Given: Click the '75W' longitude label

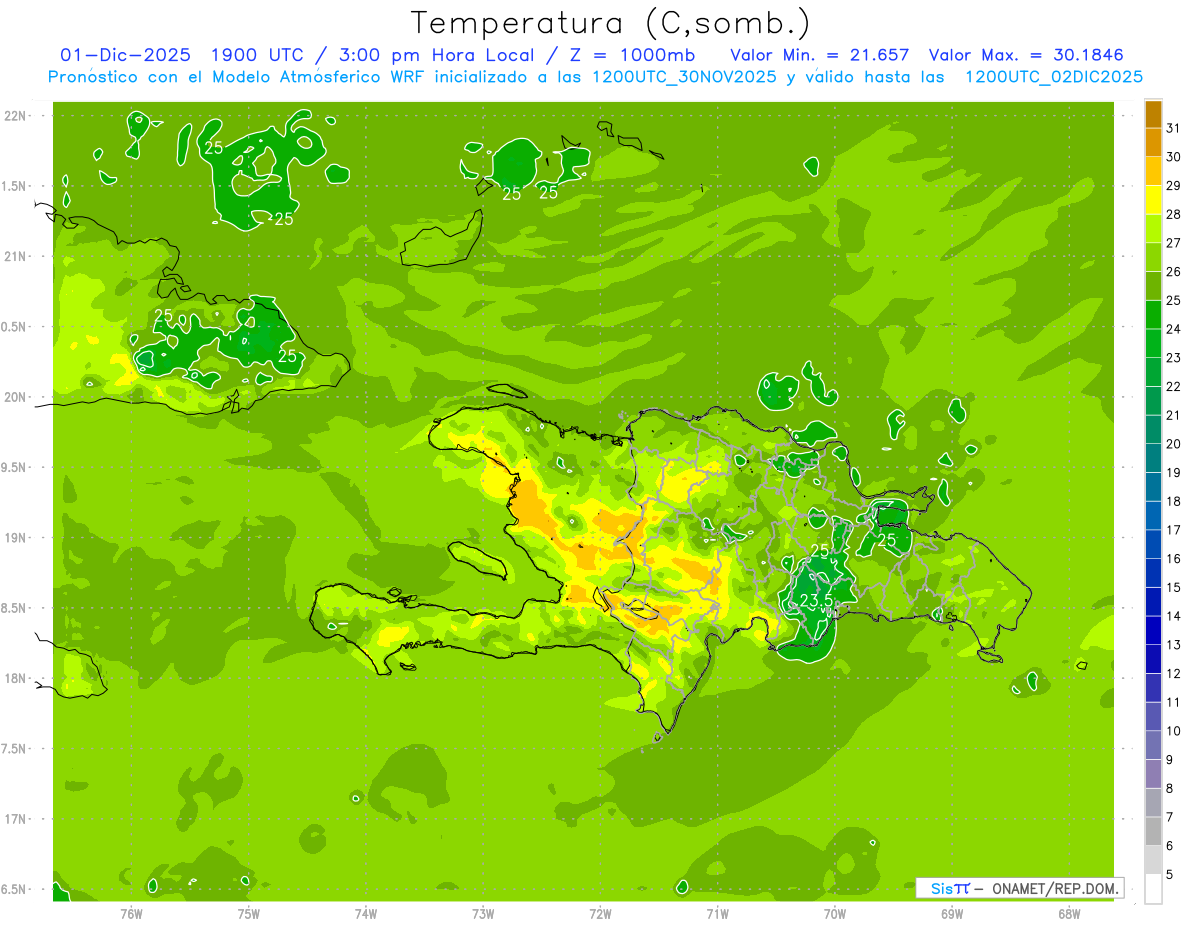Looking at the screenshot, I should point(249,914).
